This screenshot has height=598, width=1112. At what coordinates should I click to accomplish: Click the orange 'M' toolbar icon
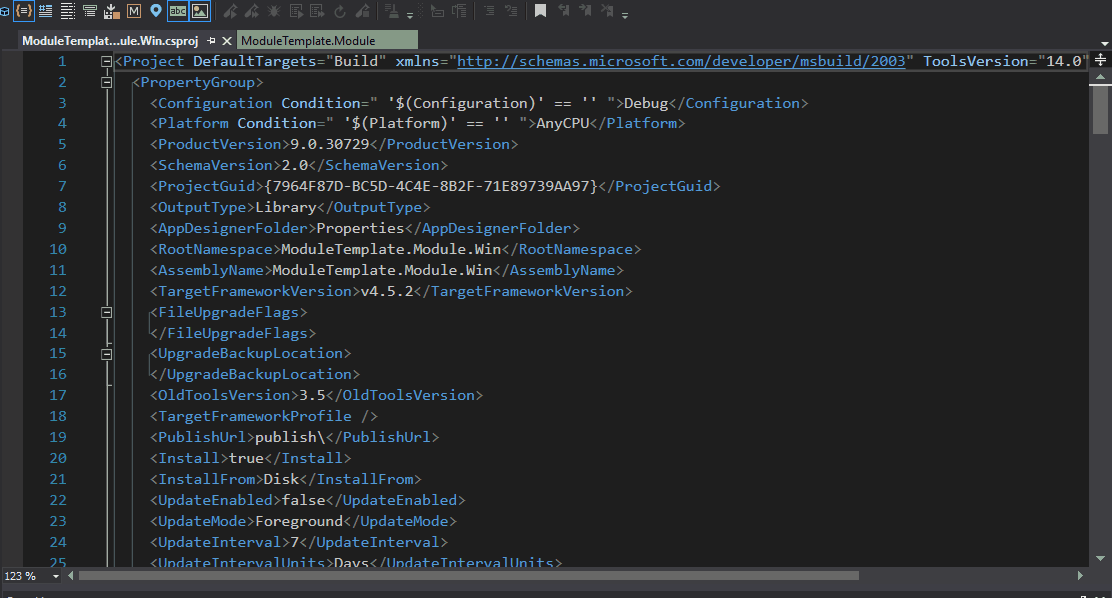coord(134,11)
